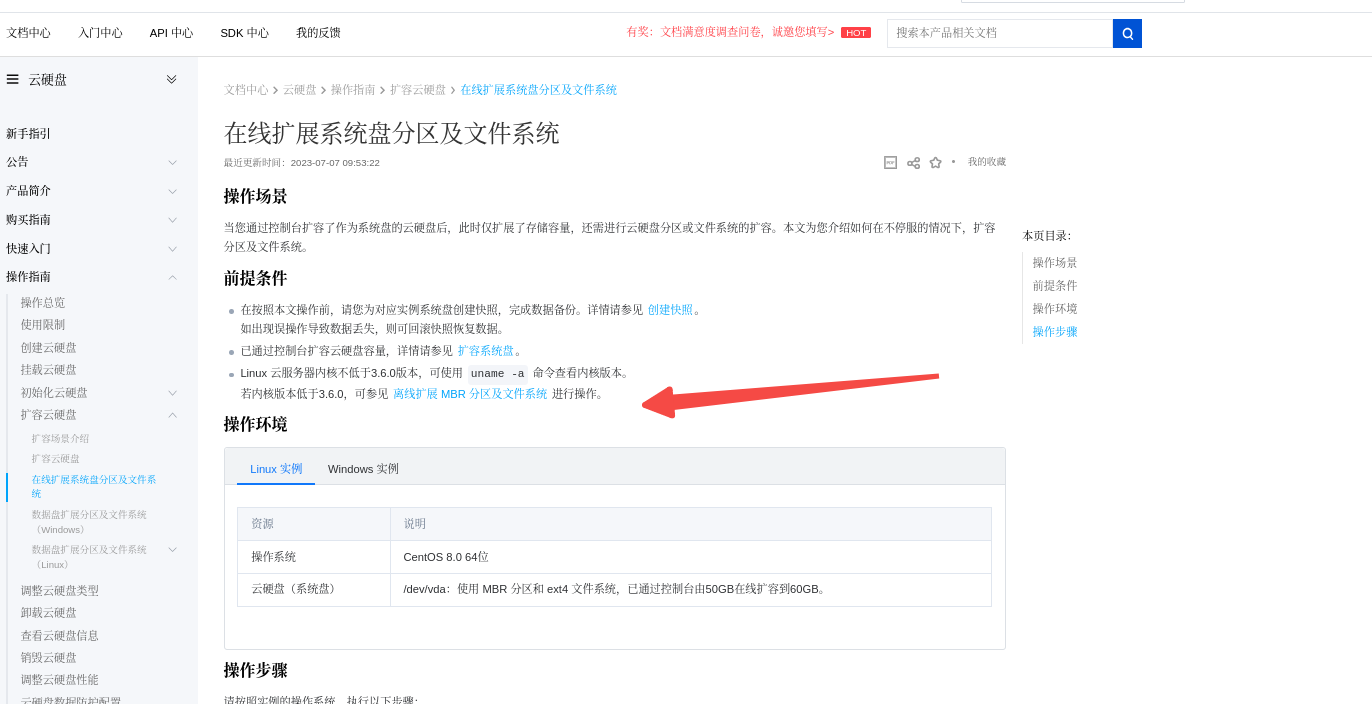Expand the 购买指南 section

[x=172, y=220]
